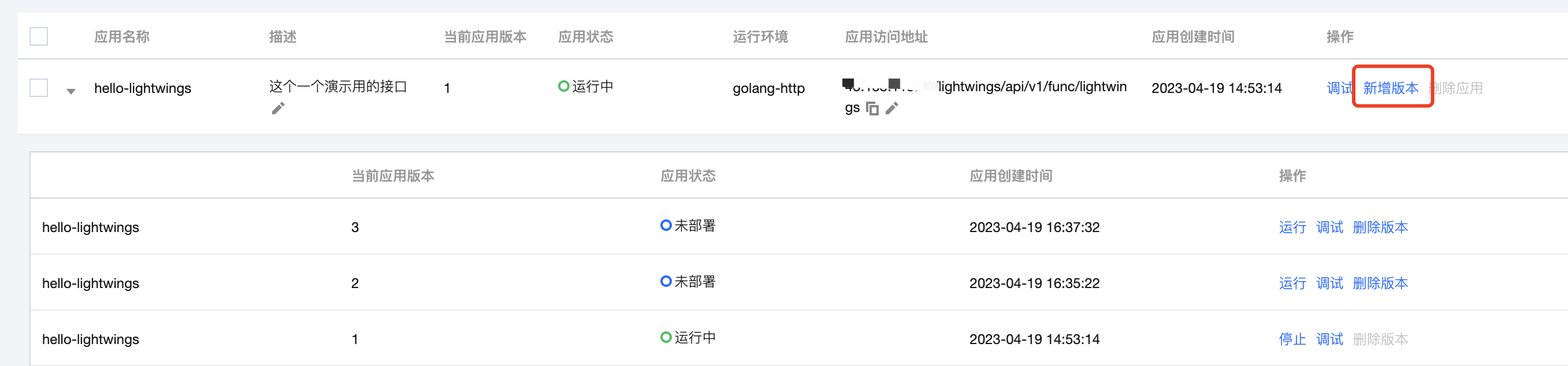Delete version 2 with 删除版本
This screenshot has height=366, width=1568.
[x=1381, y=283]
